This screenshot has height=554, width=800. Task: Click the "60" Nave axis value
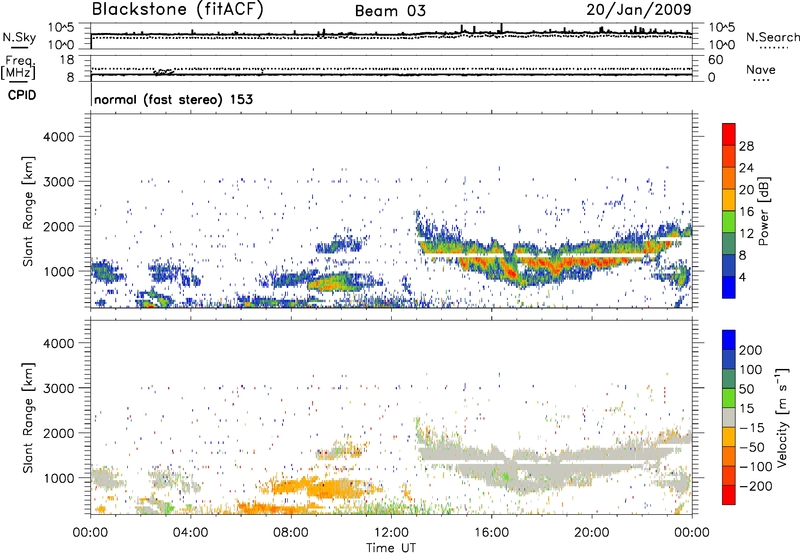tap(715, 60)
